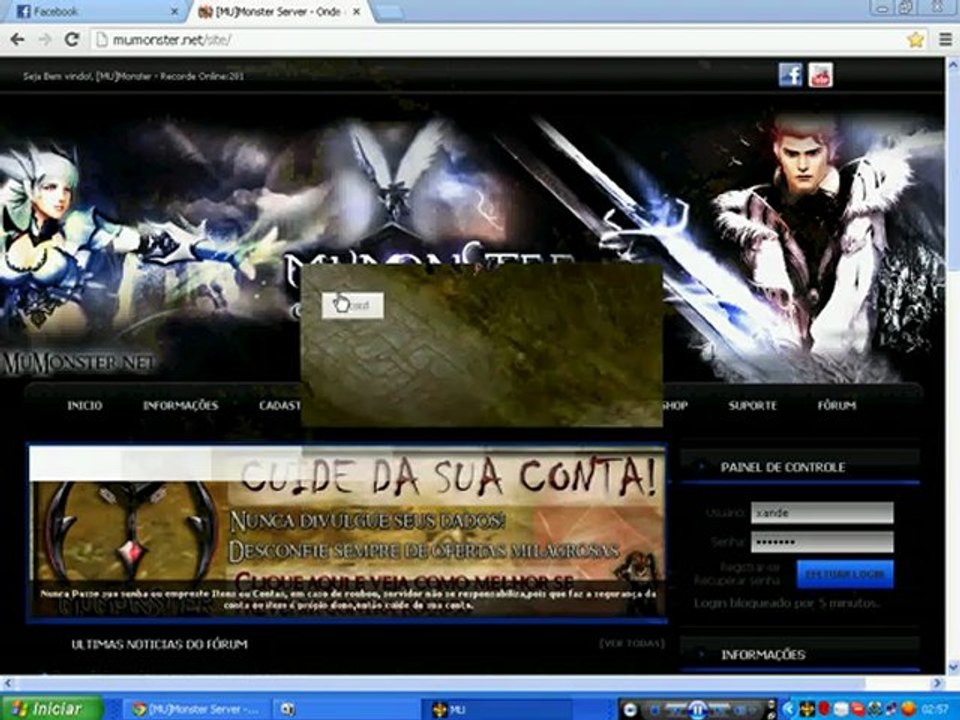
Task: Click the browser back arrow
Action: [17, 40]
